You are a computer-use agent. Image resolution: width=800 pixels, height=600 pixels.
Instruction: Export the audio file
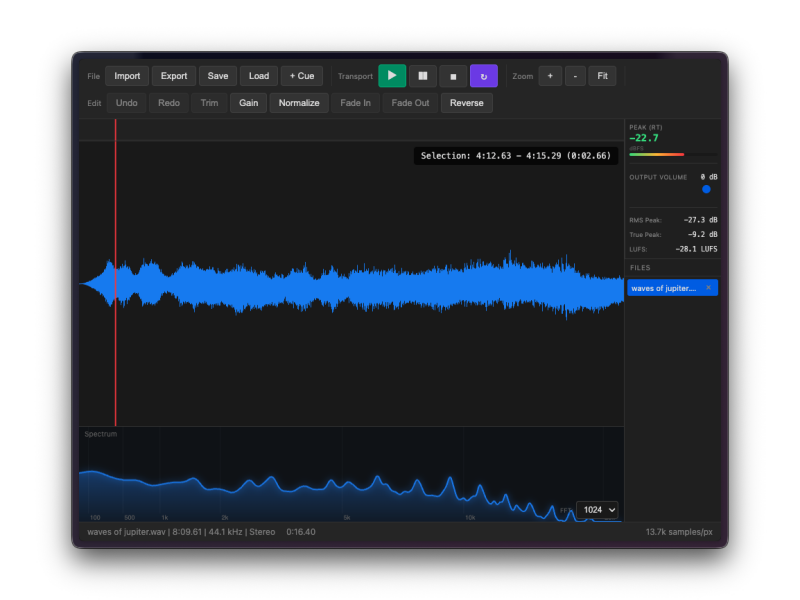click(174, 76)
